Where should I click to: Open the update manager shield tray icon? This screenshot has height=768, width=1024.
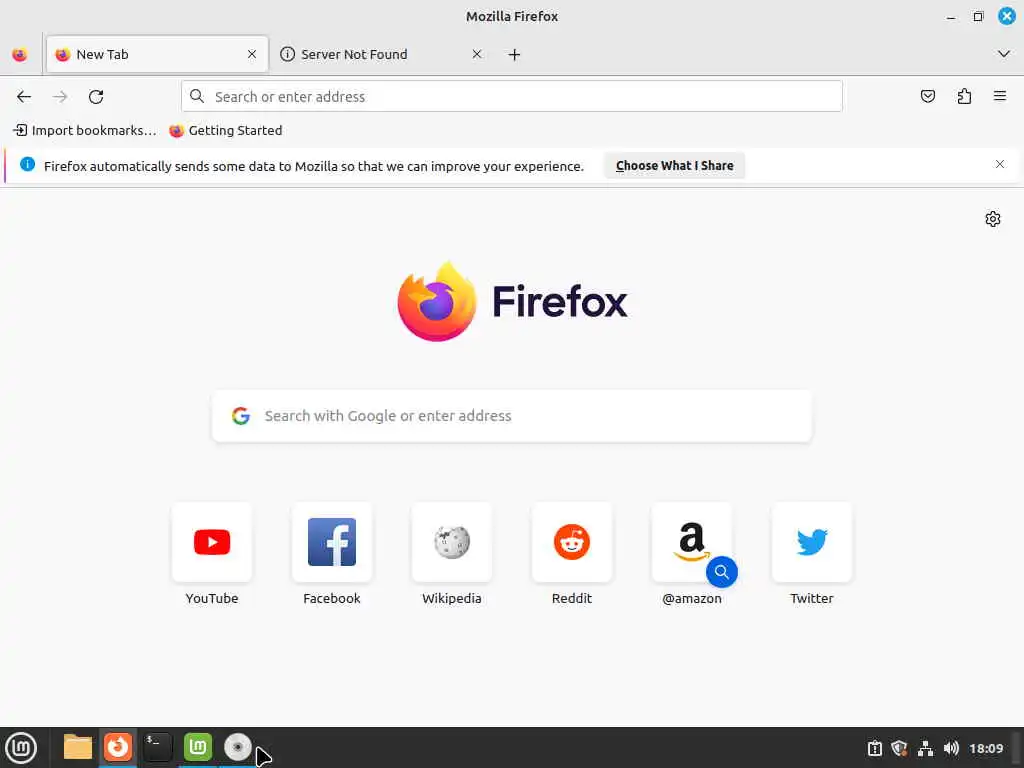(x=899, y=748)
